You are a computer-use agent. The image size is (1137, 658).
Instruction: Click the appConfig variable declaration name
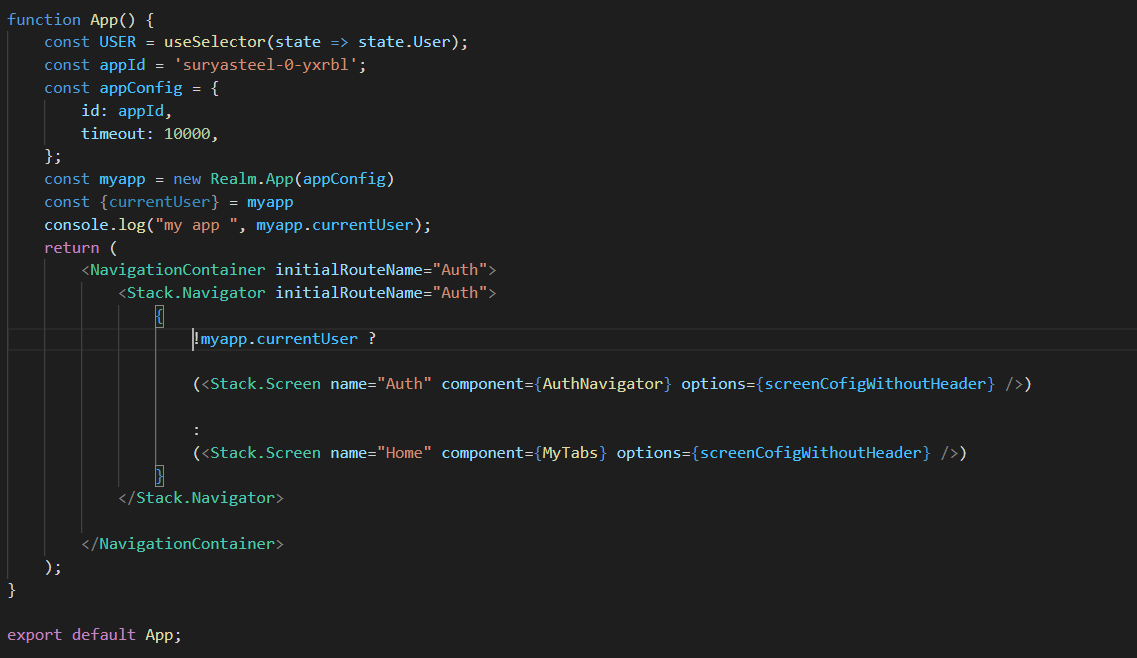click(141, 88)
